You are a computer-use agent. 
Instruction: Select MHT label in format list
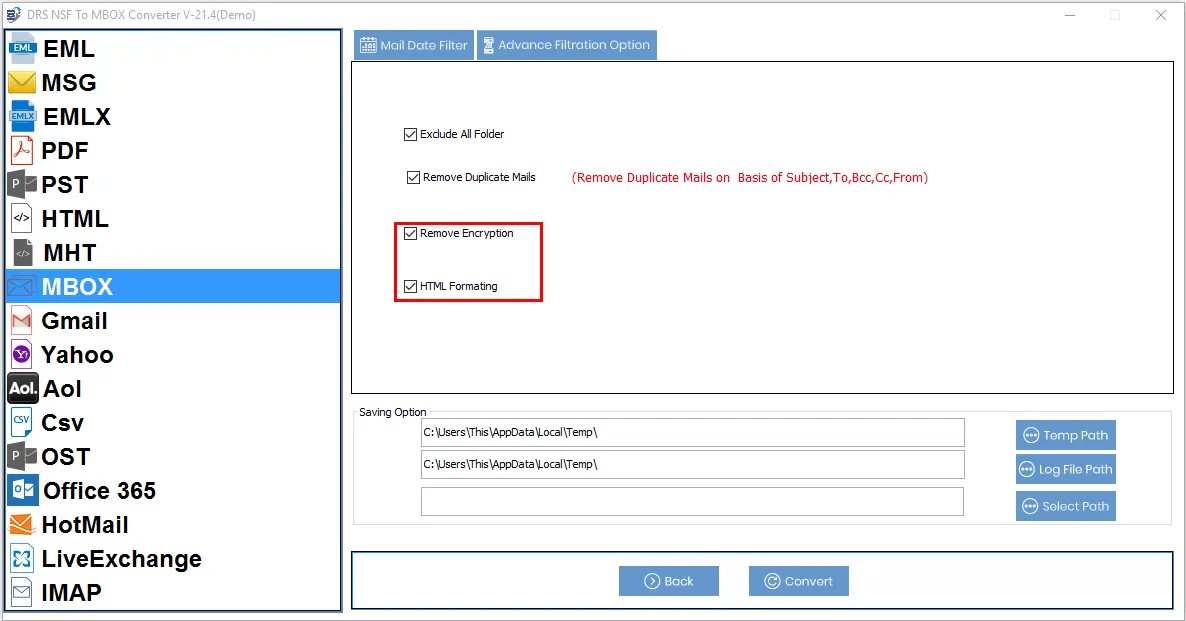(x=70, y=253)
